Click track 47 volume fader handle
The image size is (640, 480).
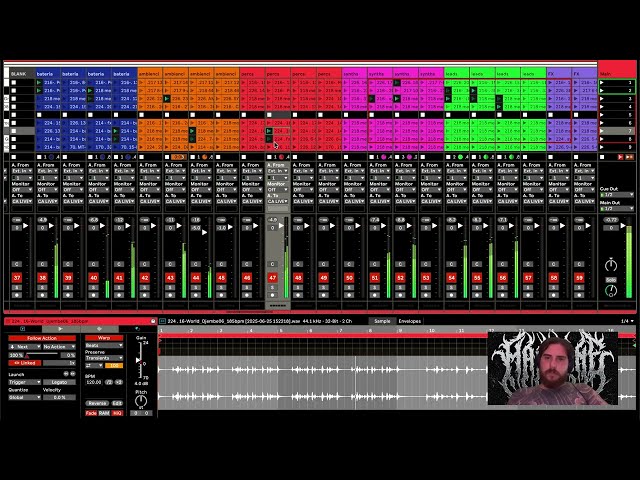tap(281, 226)
